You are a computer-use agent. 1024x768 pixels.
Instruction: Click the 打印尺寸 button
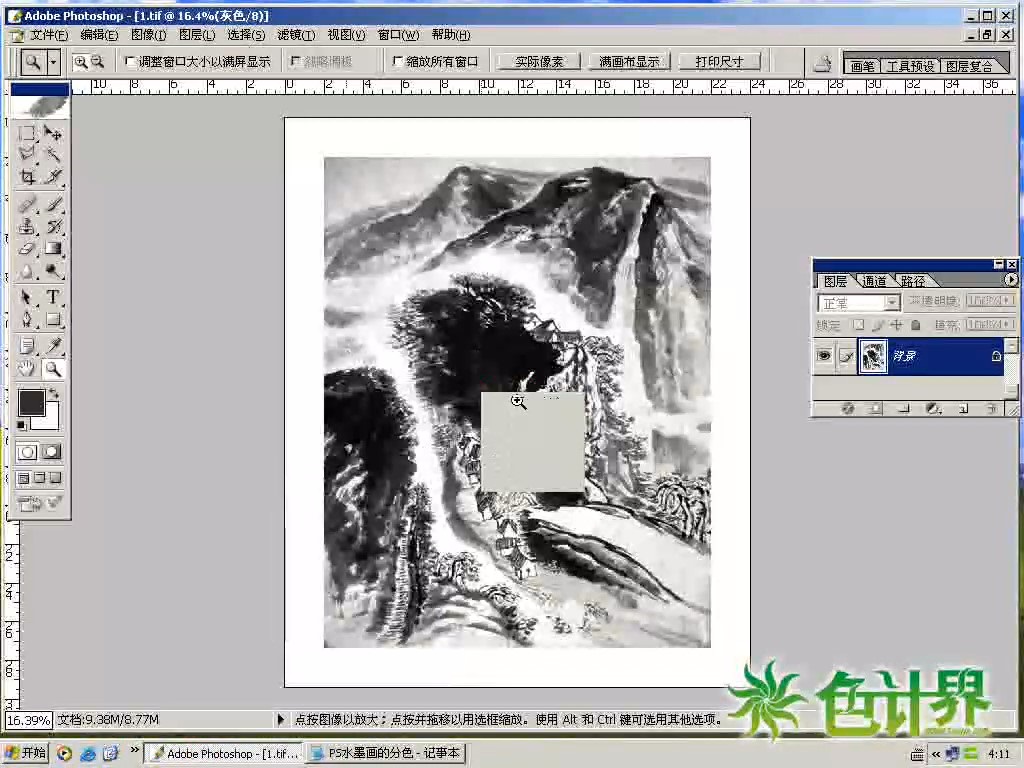[x=719, y=60]
